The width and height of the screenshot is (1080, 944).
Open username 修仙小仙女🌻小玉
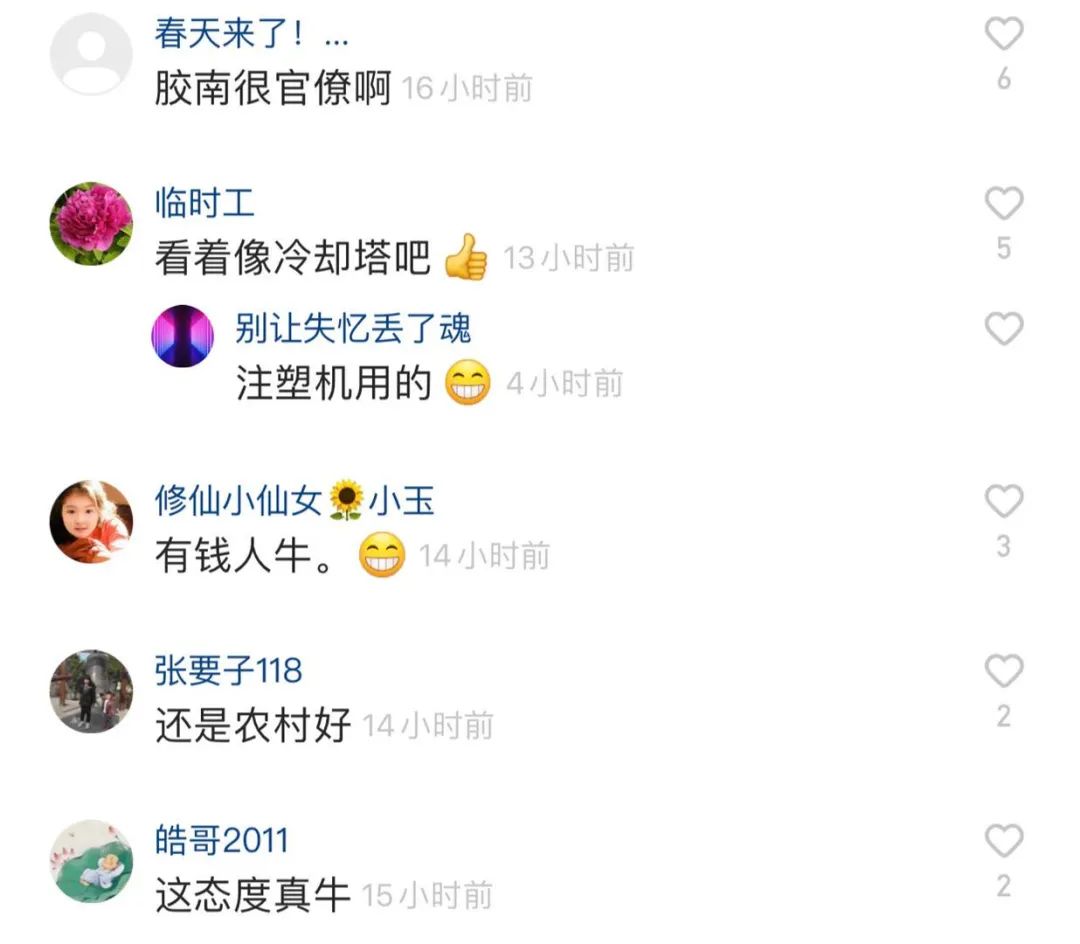294,500
